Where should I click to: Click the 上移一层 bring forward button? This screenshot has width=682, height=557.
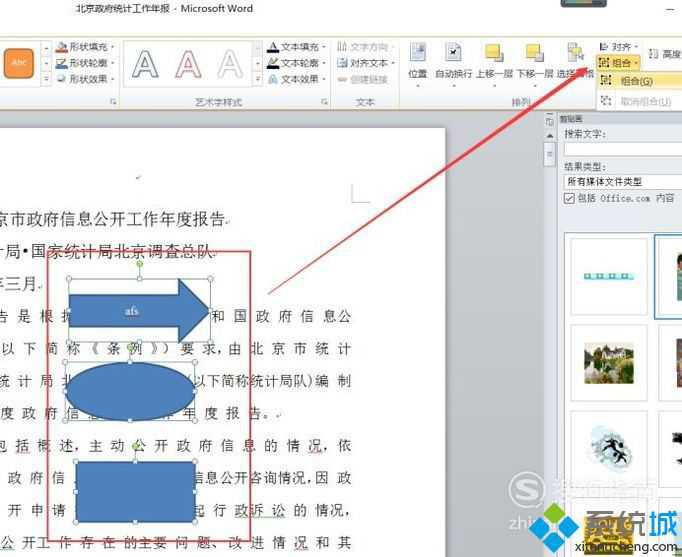pos(494,62)
